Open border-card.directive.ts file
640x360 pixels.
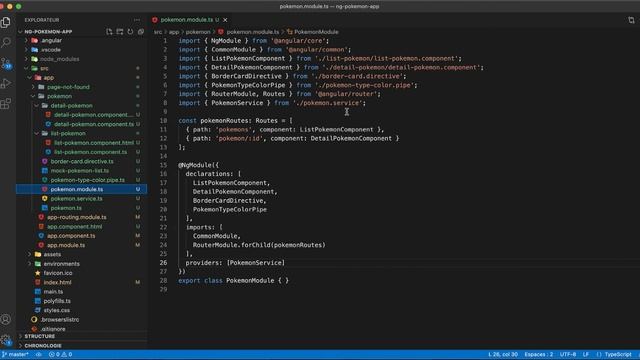click(x=82, y=161)
